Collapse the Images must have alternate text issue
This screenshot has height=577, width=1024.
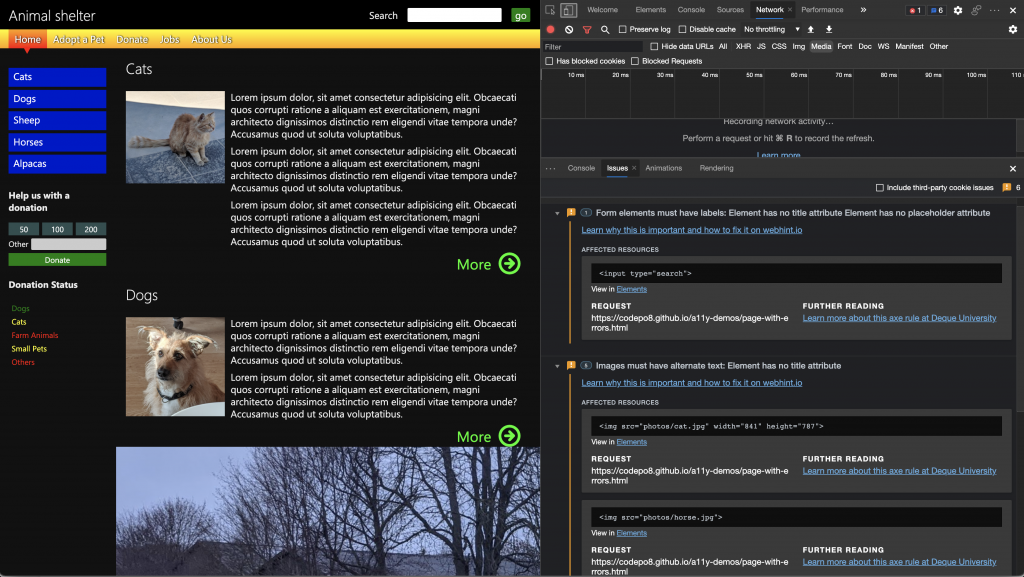point(557,366)
